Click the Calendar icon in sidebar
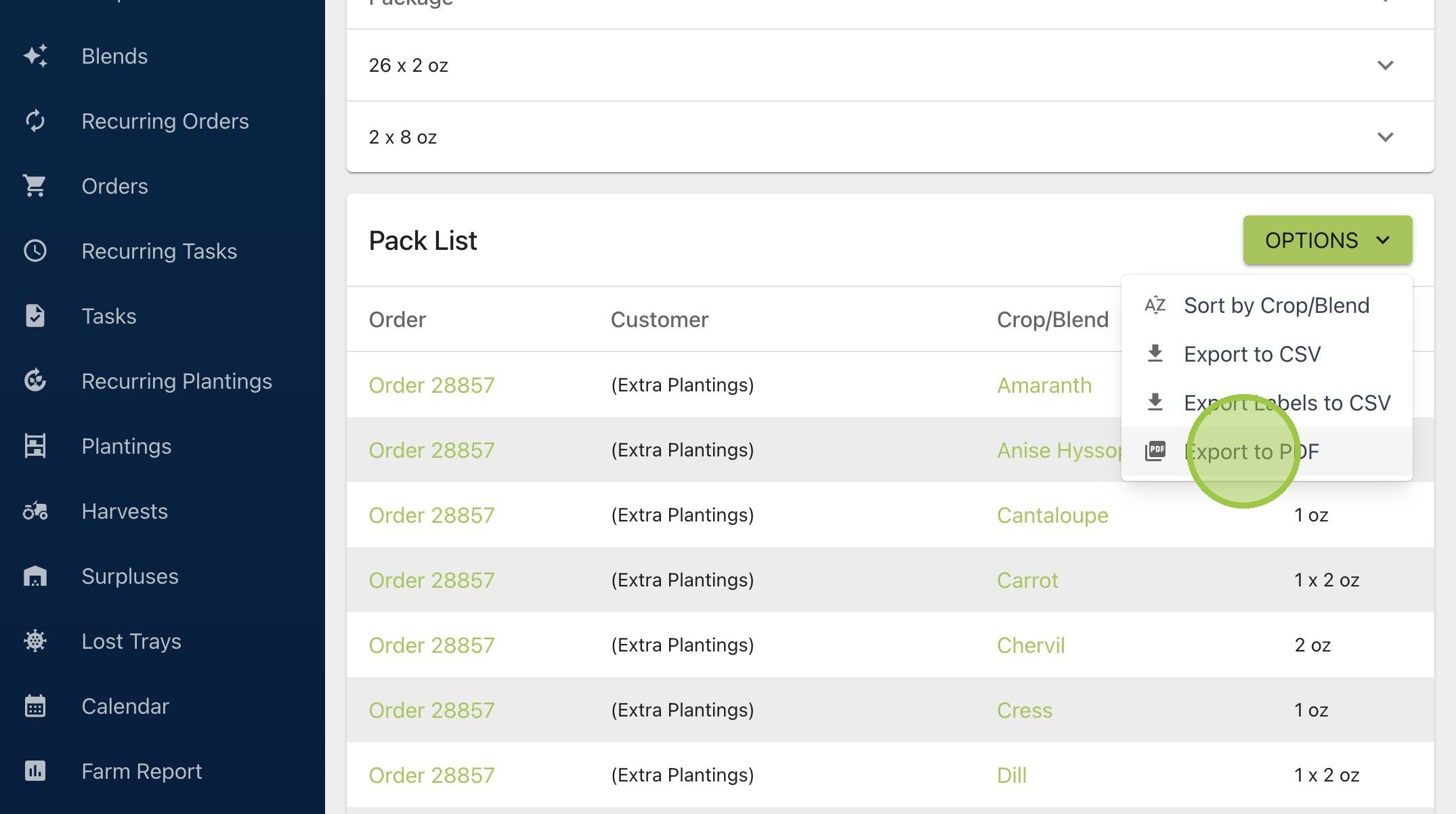This screenshot has height=814, width=1456. pos(35,706)
